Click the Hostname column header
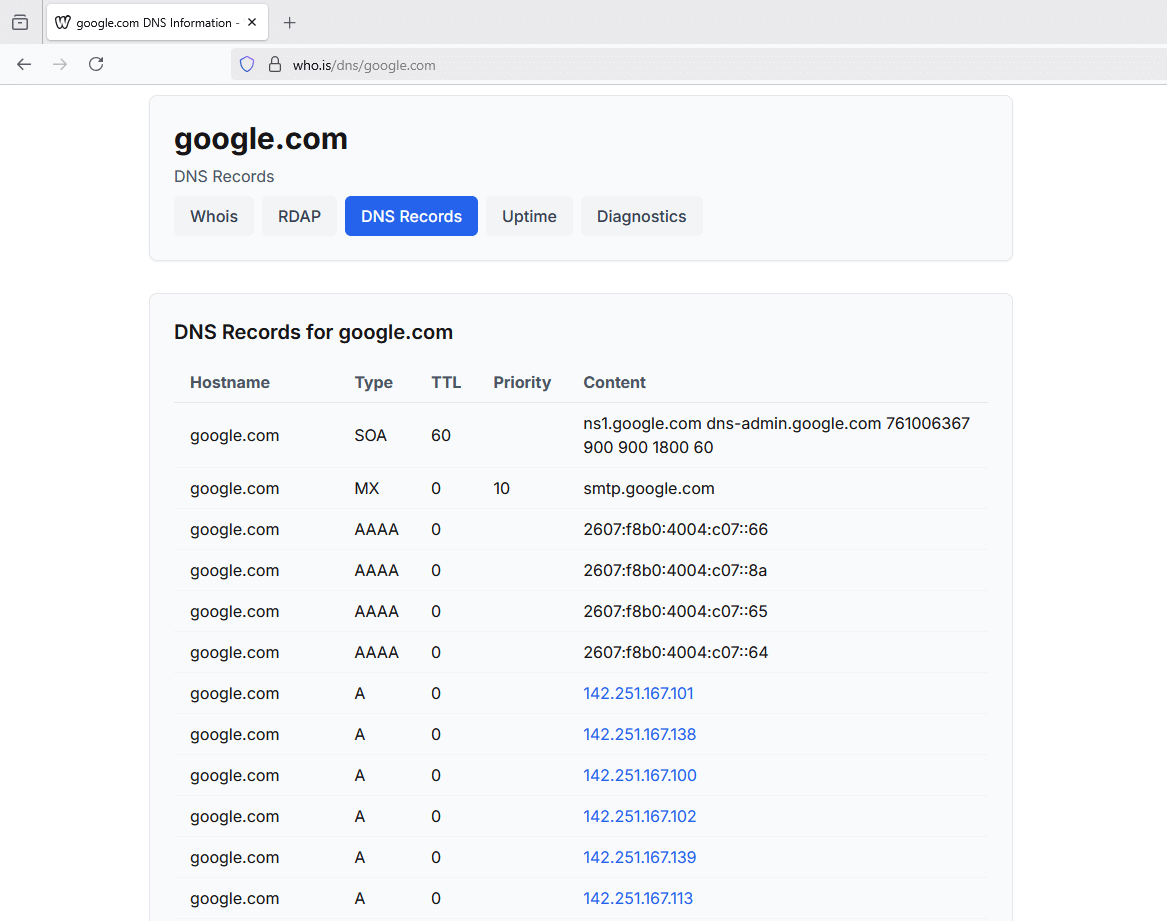This screenshot has width=1167, height=921. (x=230, y=382)
